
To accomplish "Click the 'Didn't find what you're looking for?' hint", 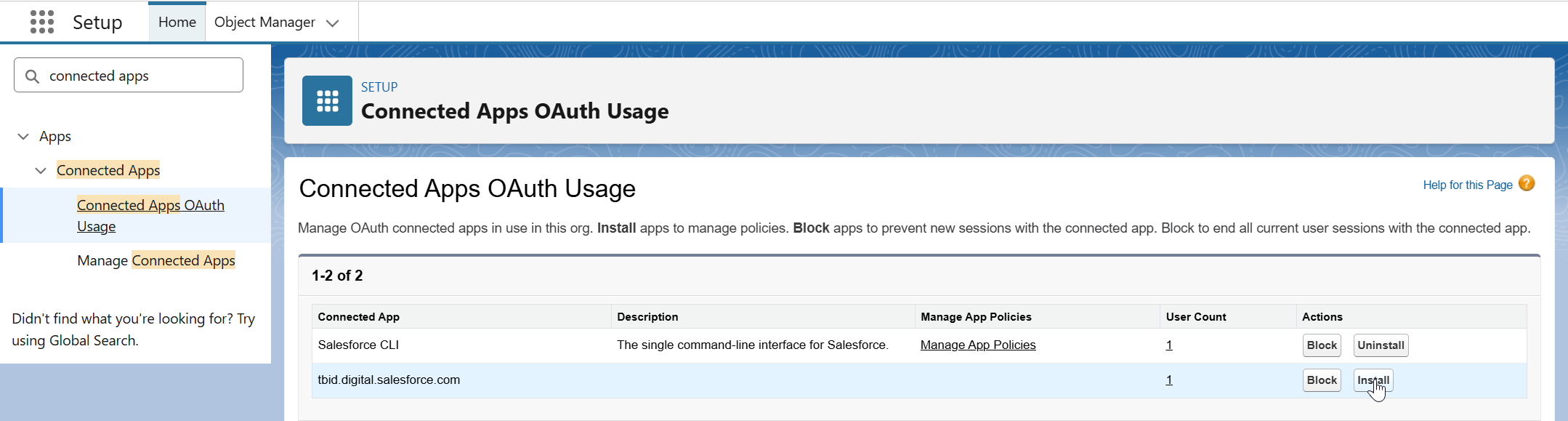I will pos(134,329).
